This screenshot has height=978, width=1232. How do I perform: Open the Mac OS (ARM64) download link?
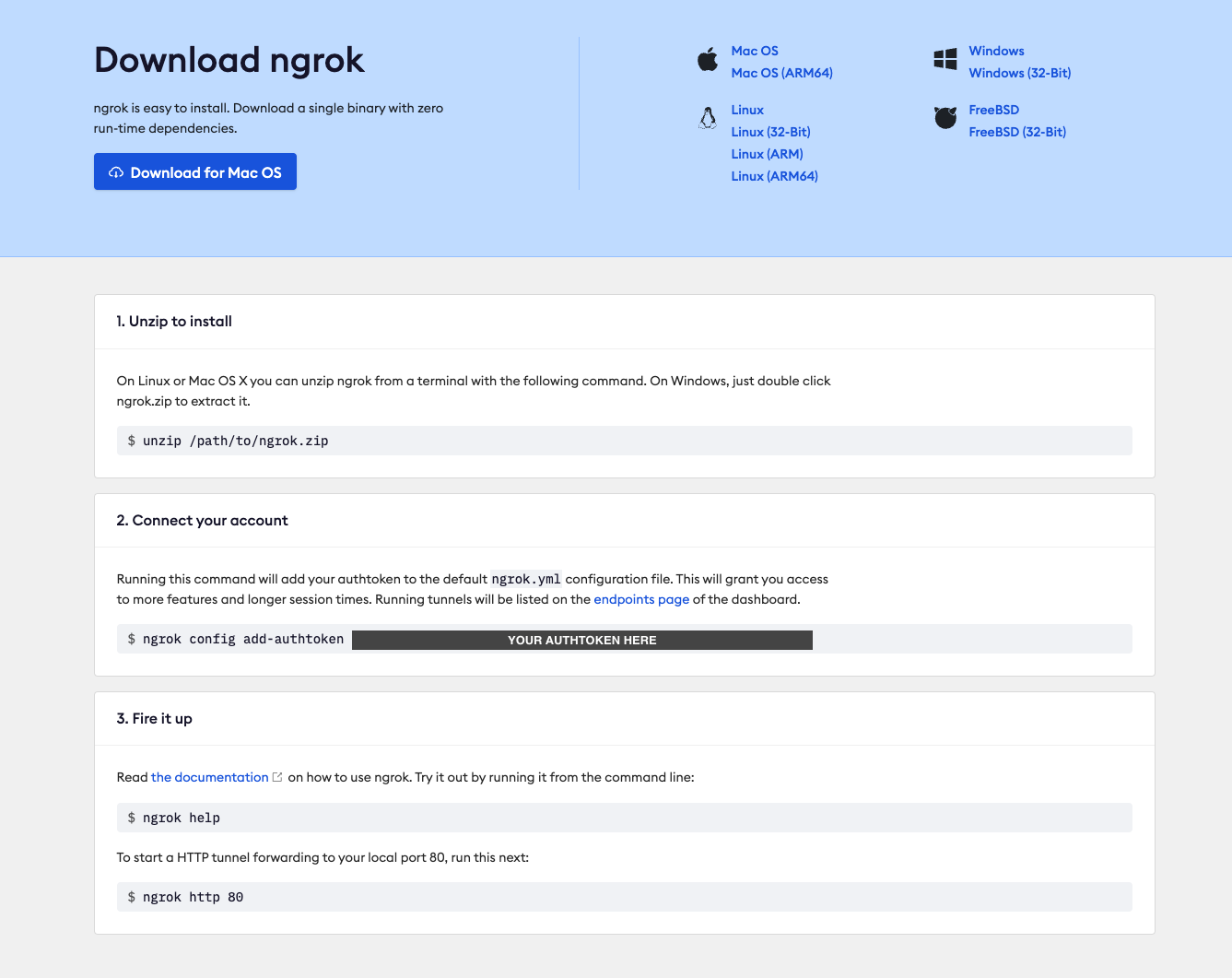(x=782, y=73)
